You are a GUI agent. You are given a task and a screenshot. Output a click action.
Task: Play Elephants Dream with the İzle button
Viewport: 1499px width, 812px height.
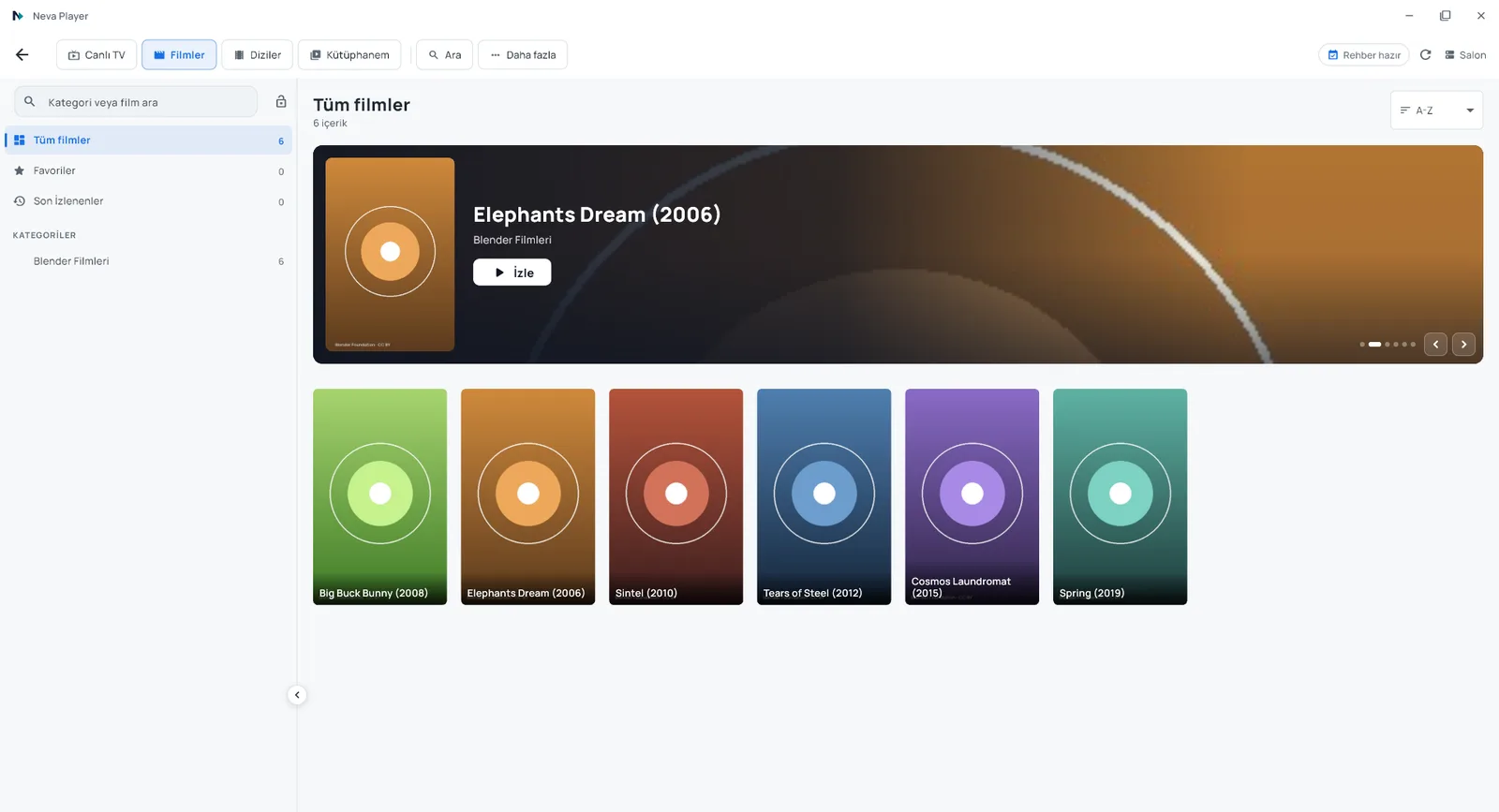[x=512, y=273]
